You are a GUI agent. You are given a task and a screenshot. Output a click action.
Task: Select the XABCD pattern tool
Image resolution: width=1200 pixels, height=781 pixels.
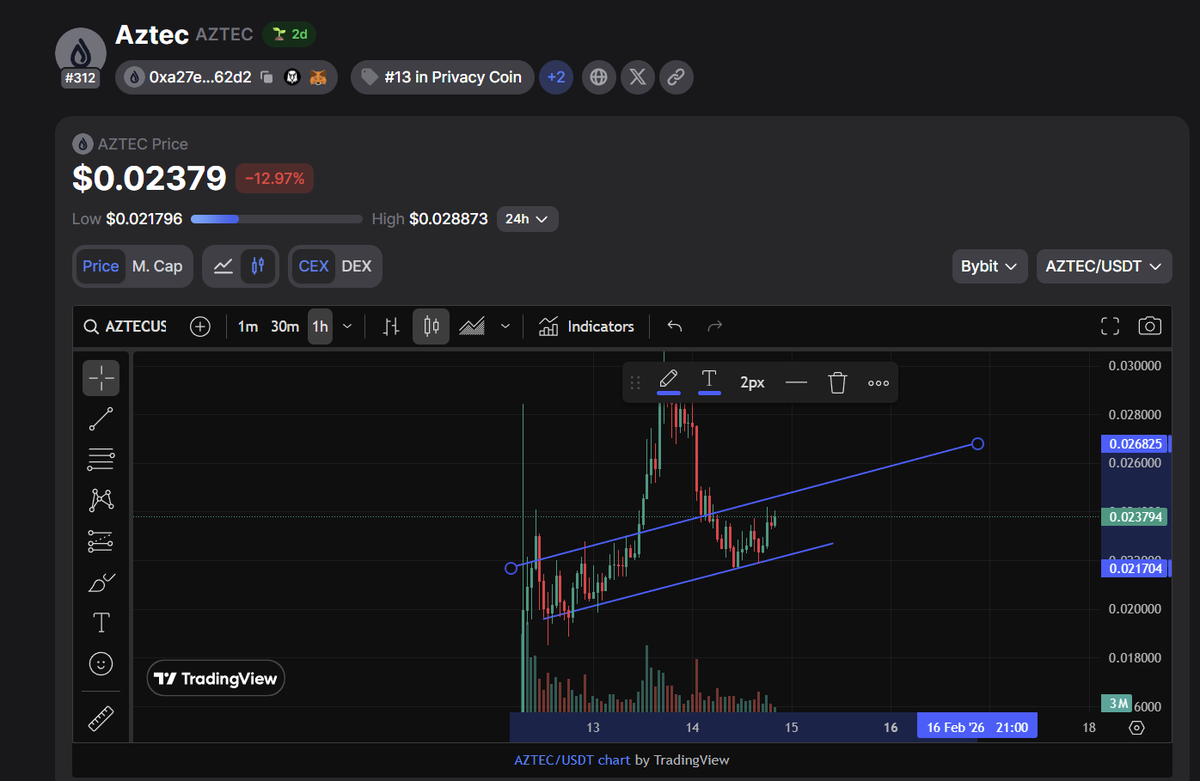click(x=101, y=500)
